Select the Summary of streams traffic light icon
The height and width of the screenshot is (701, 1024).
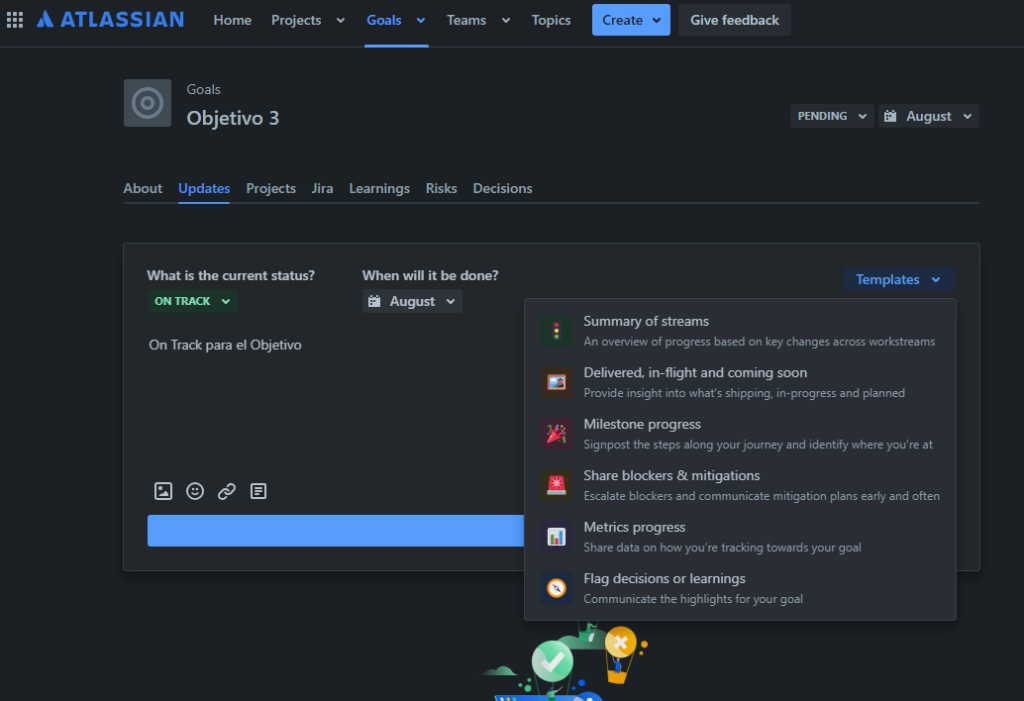click(x=556, y=331)
